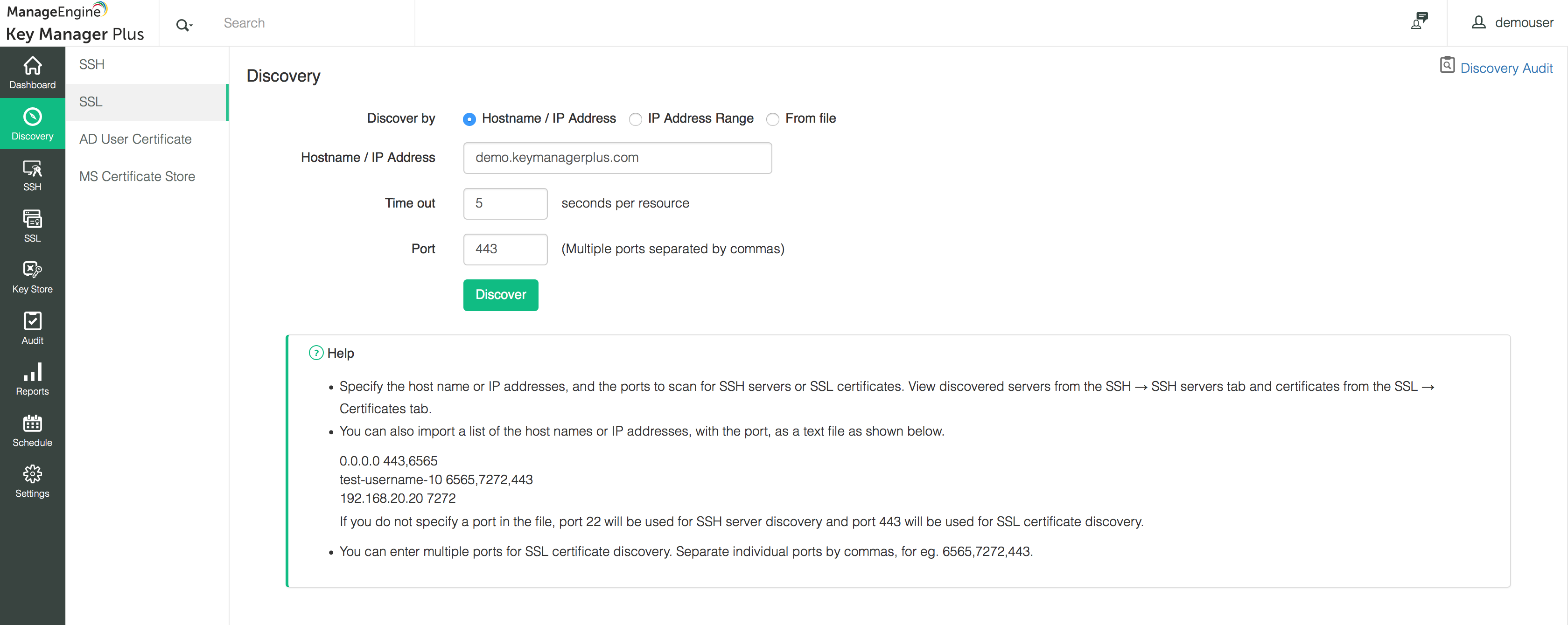The width and height of the screenshot is (1568, 625).
Task: Switch to the AD User Certificate tab
Action: click(135, 139)
